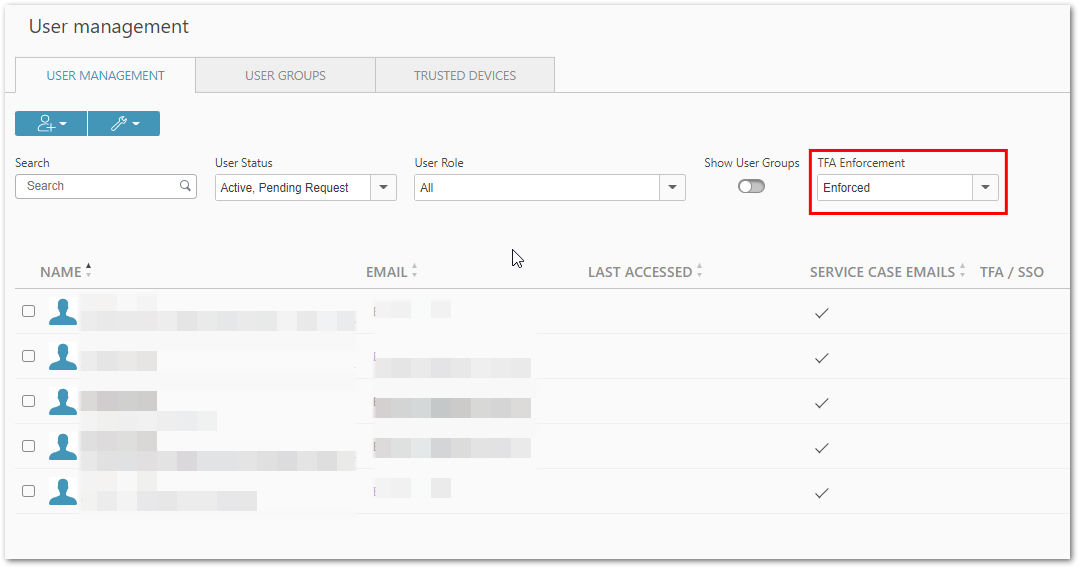Open the add user button menu
This screenshot has width=1079, height=568.
pos(51,123)
